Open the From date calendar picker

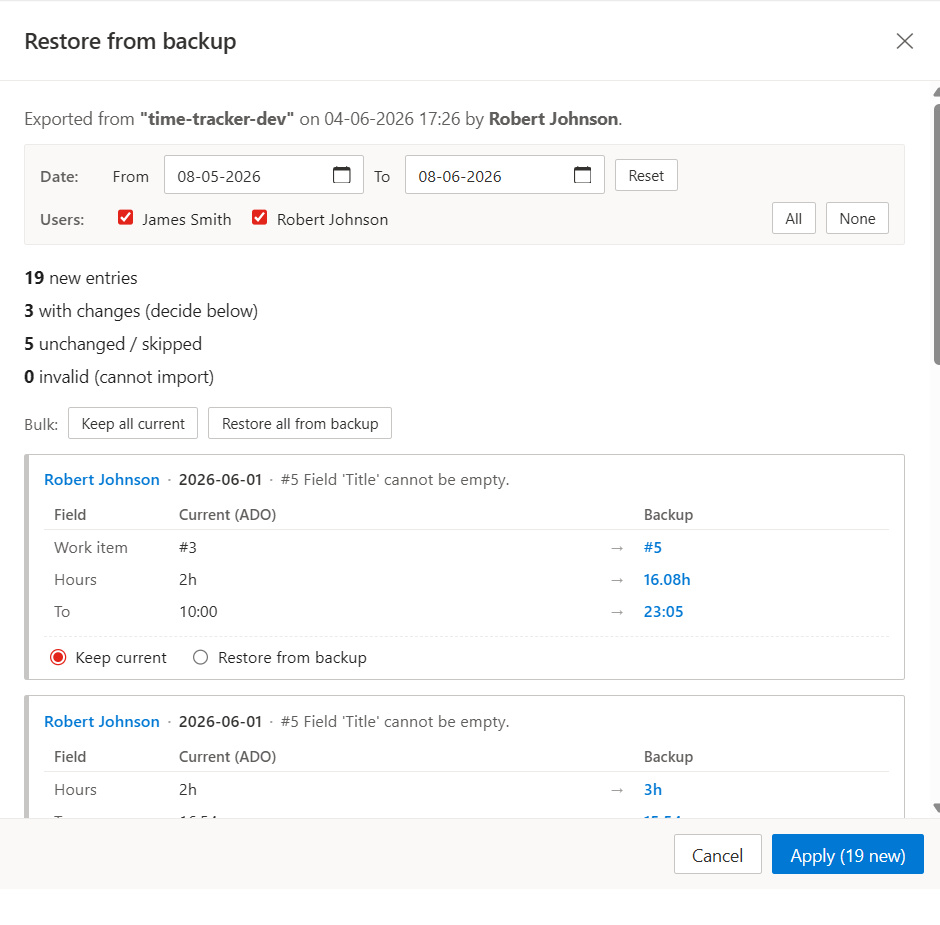tap(341, 175)
